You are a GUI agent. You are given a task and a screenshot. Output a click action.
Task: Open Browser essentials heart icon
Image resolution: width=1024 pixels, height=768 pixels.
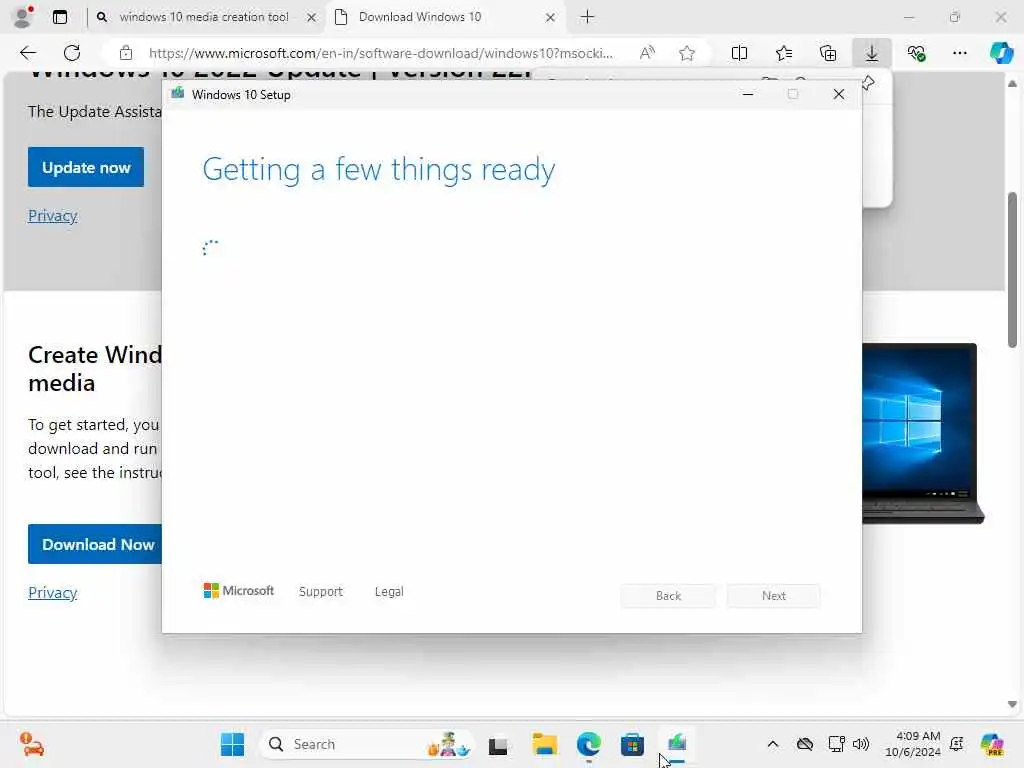coord(916,53)
